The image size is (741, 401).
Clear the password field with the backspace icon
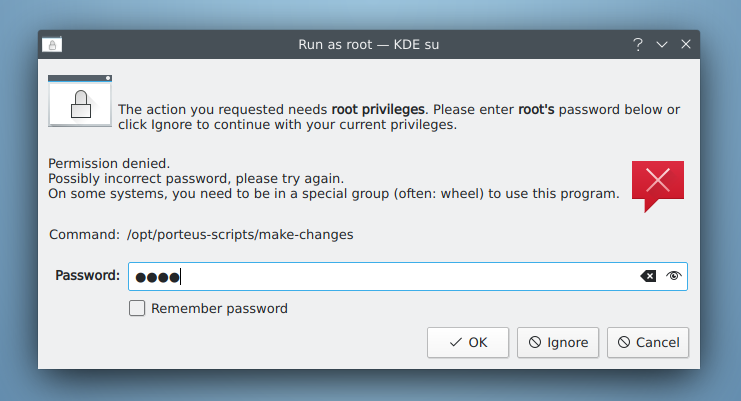(x=648, y=276)
